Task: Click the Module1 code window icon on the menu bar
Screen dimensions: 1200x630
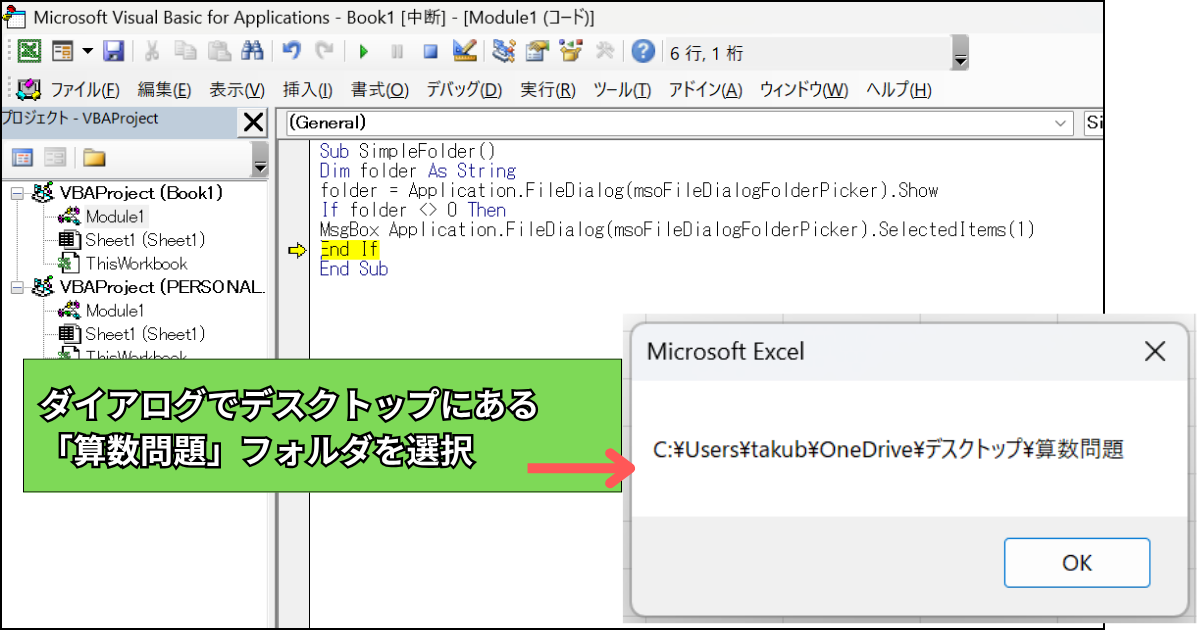Action: 28,89
